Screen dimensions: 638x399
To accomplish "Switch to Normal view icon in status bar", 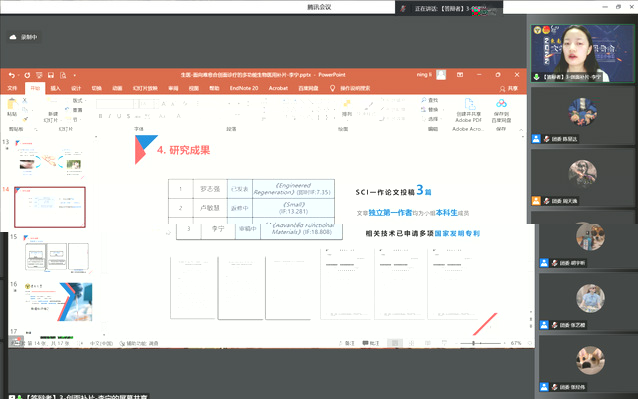I will [395, 343].
